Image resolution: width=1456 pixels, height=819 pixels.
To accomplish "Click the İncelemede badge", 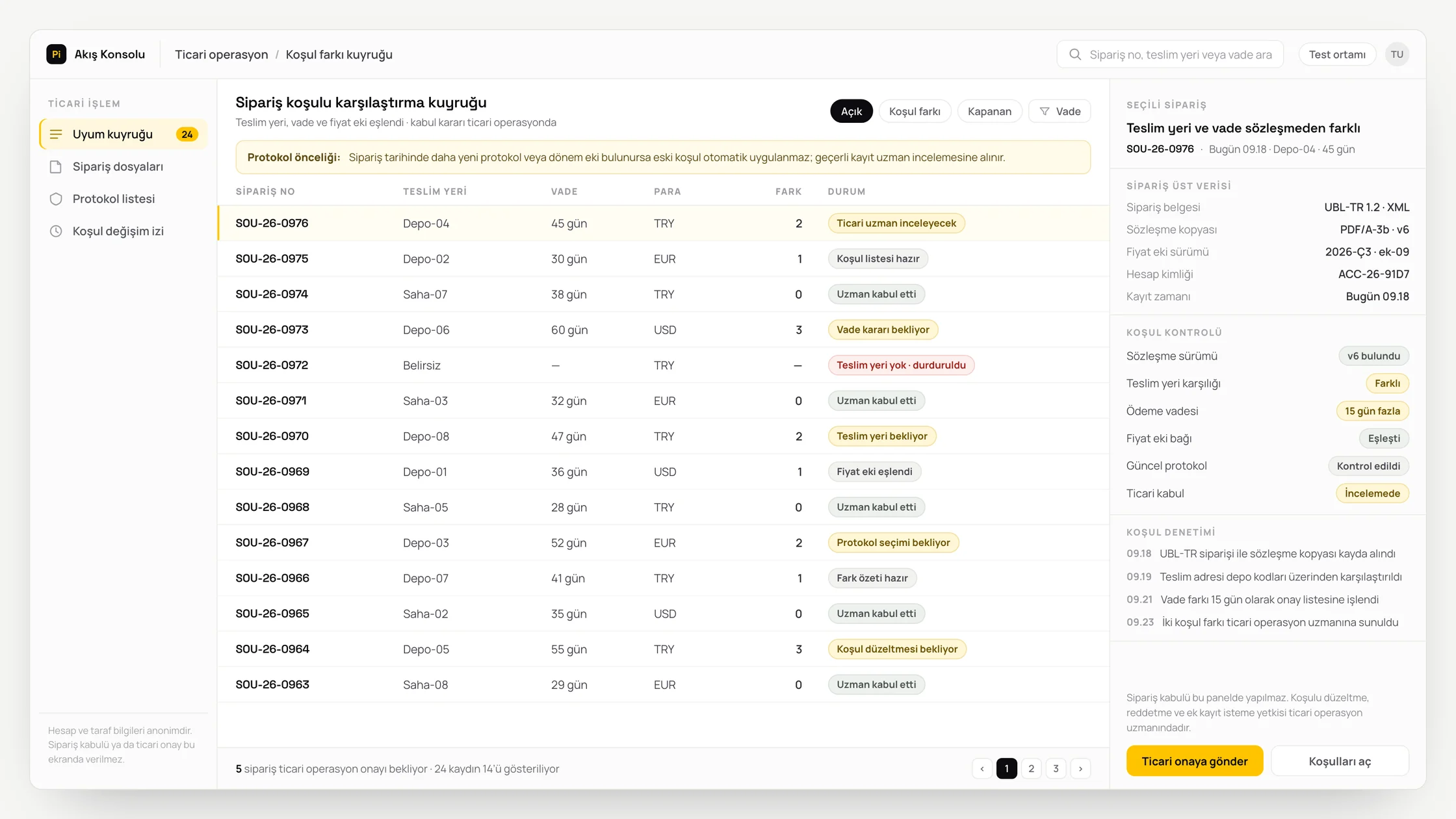I will tap(1372, 493).
